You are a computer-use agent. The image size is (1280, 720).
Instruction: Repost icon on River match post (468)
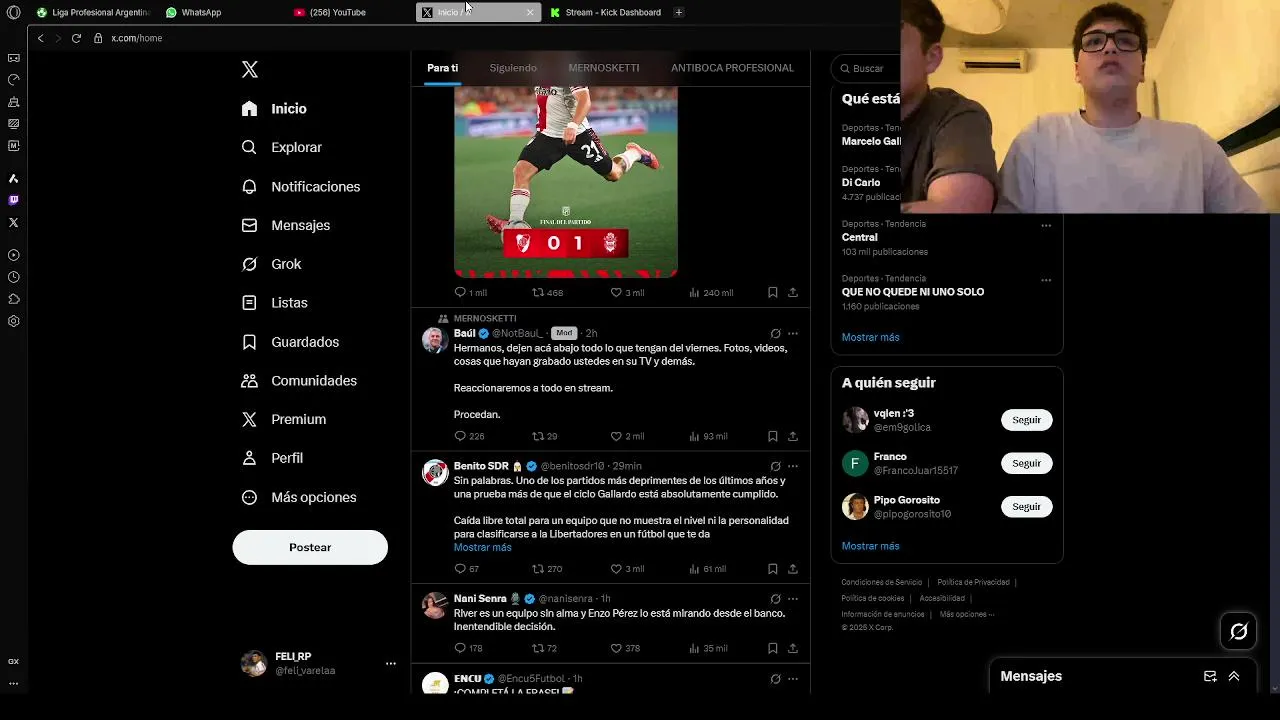click(538, 293)
